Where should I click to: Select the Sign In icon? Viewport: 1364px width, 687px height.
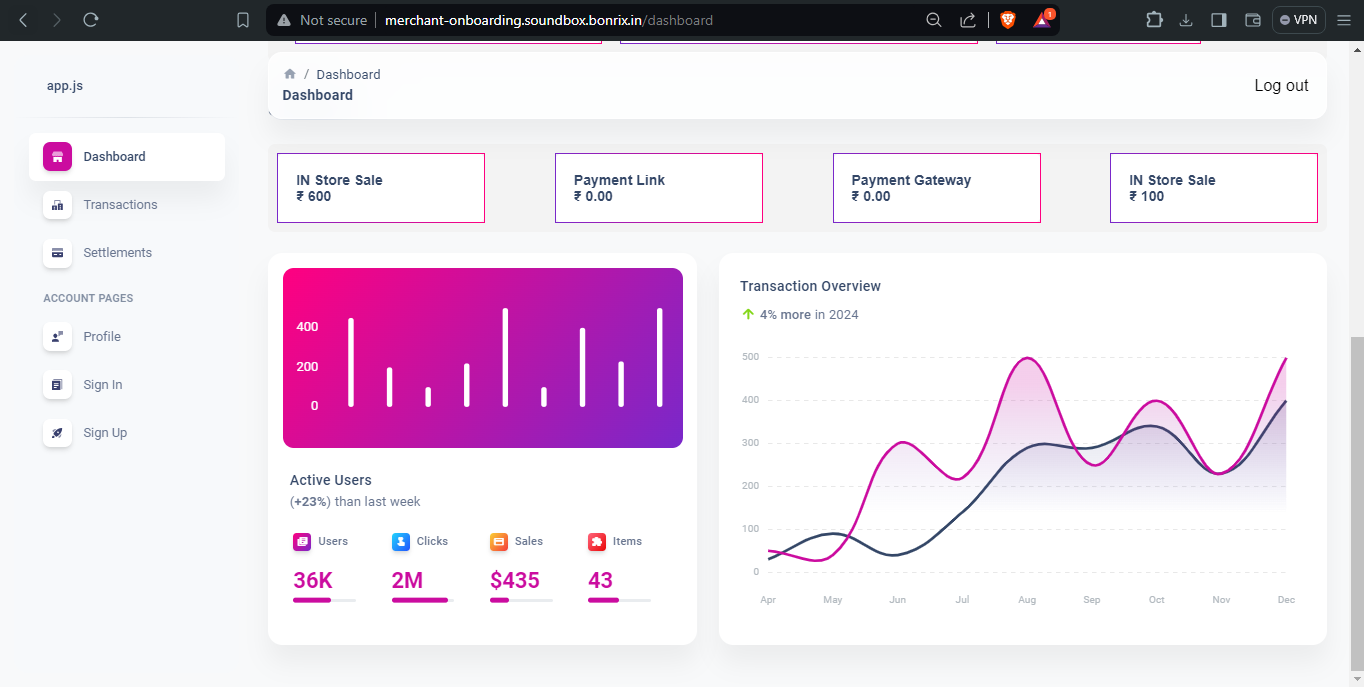coord(57,385)
